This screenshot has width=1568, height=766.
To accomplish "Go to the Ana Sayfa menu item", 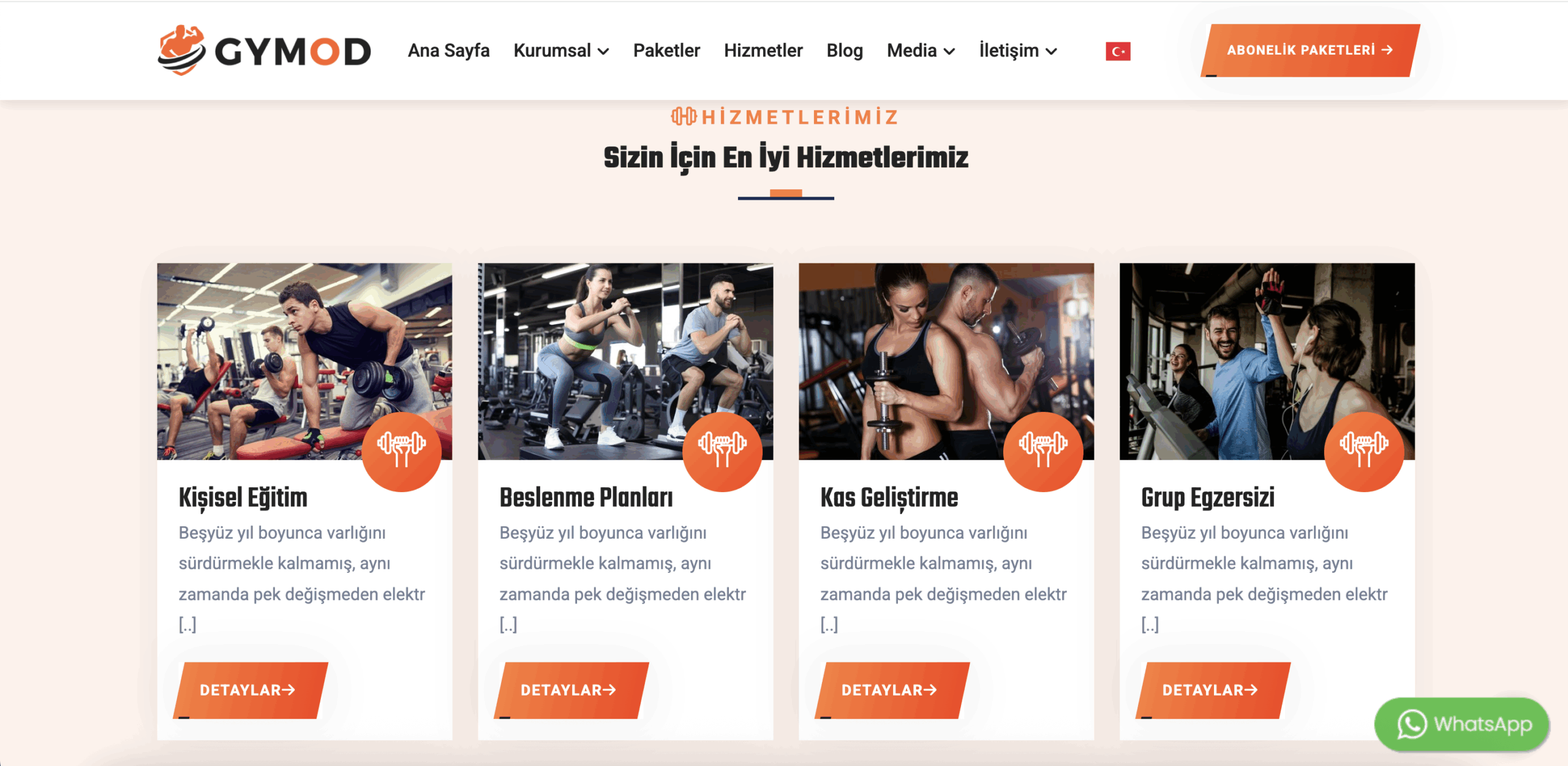I will click(448, 51).
